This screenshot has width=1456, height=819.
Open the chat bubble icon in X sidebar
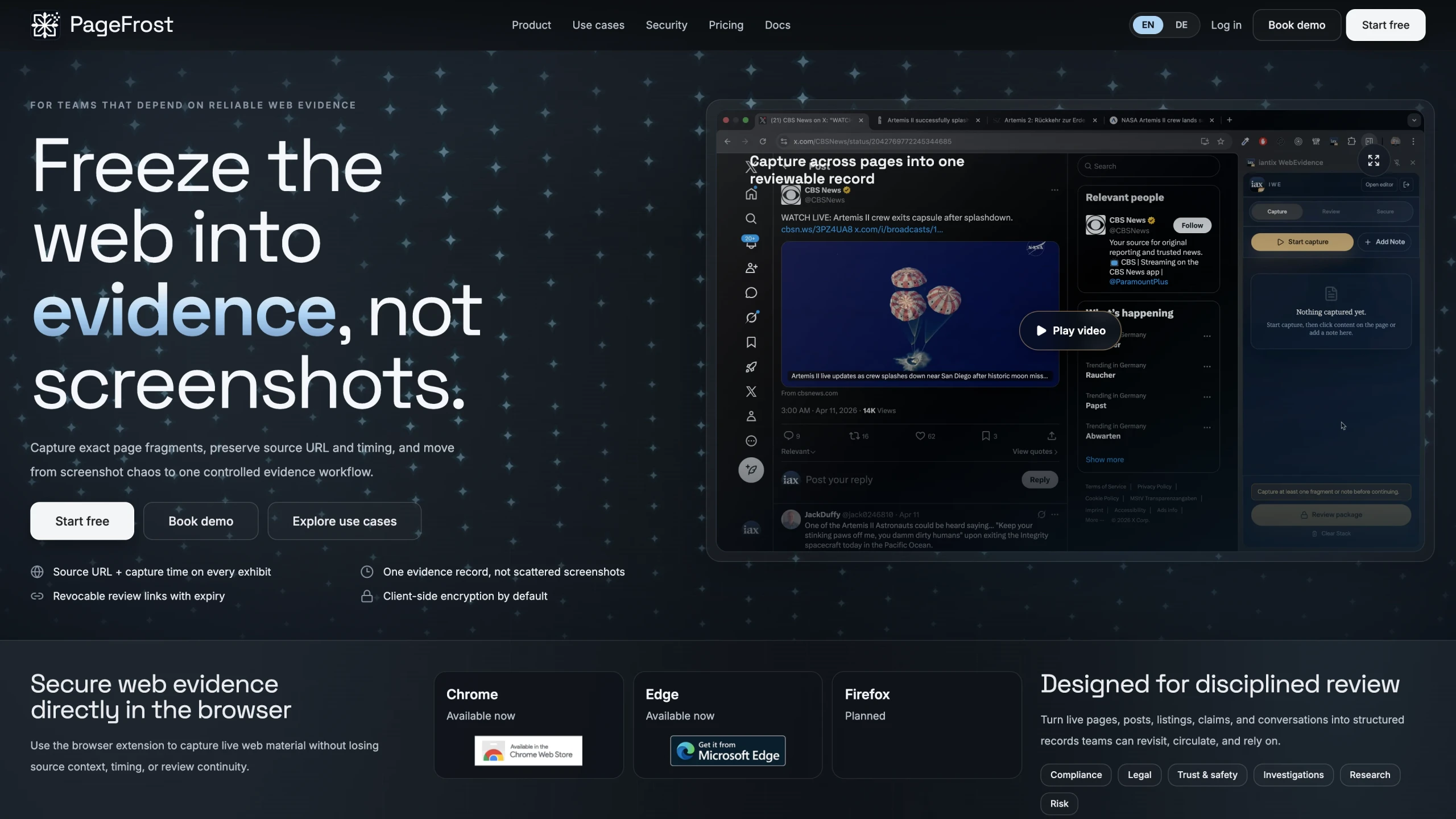point(751,293)
